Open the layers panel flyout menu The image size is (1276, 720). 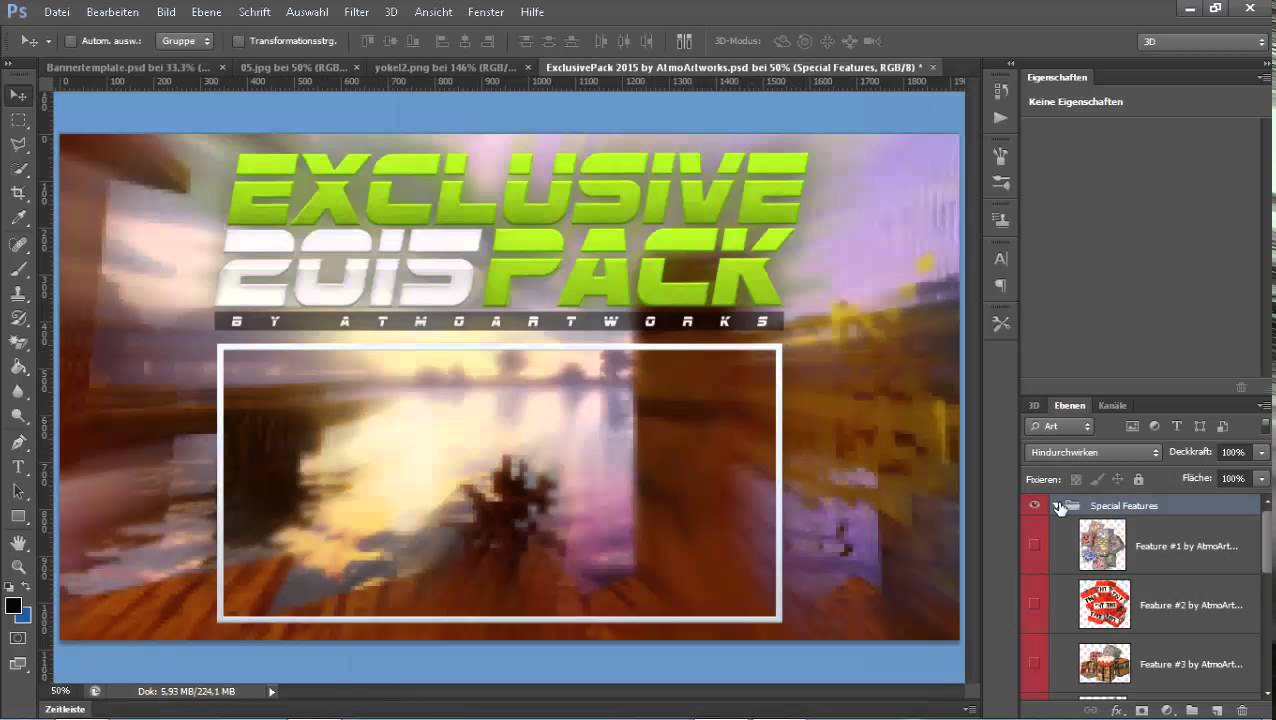[1263, 405]
